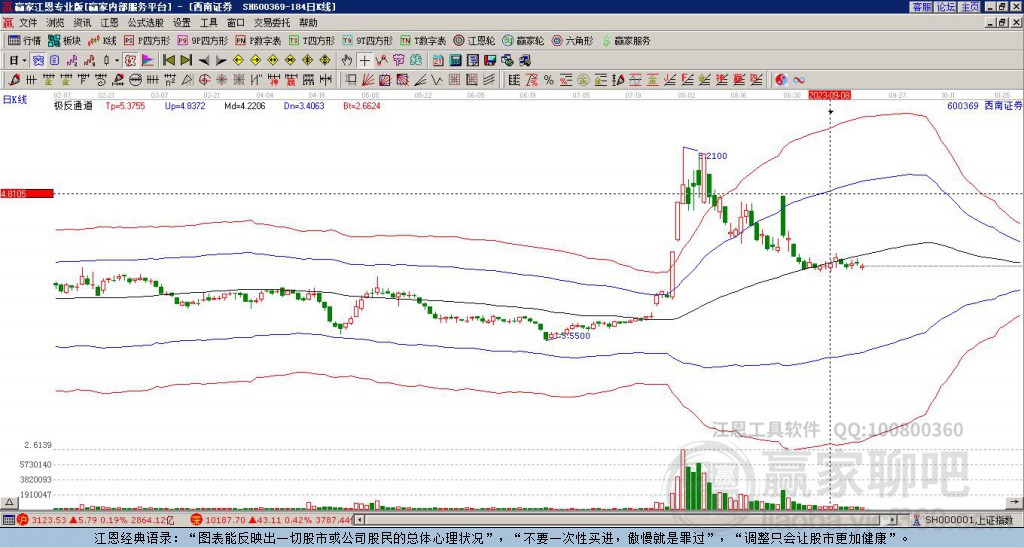Open 赢家服务
This screenshot has height=548, width=1024.
point(626,40)
